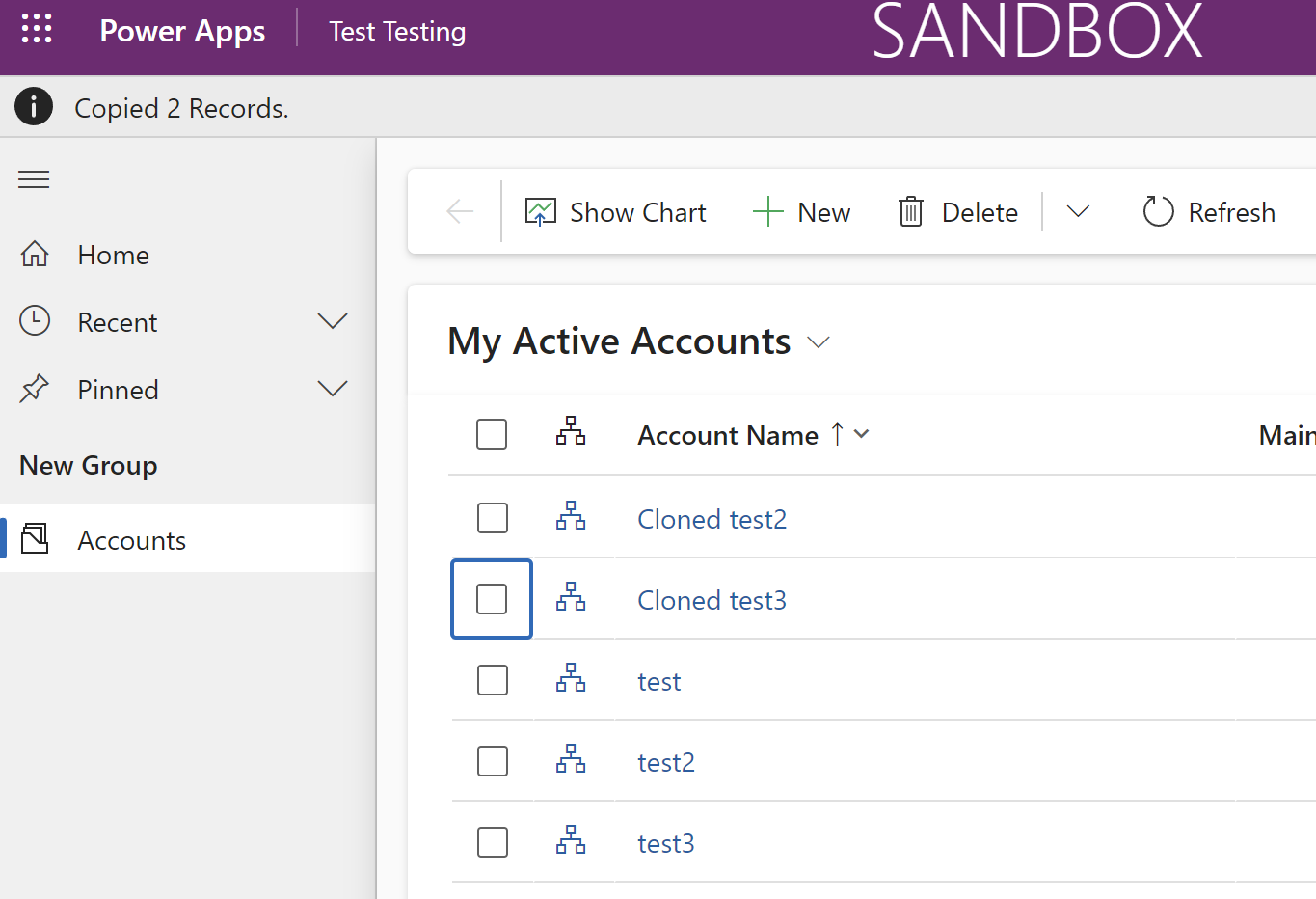Click the Delete command button
The width and height of the screenshot is (1316, 899).
coord(958,212)
